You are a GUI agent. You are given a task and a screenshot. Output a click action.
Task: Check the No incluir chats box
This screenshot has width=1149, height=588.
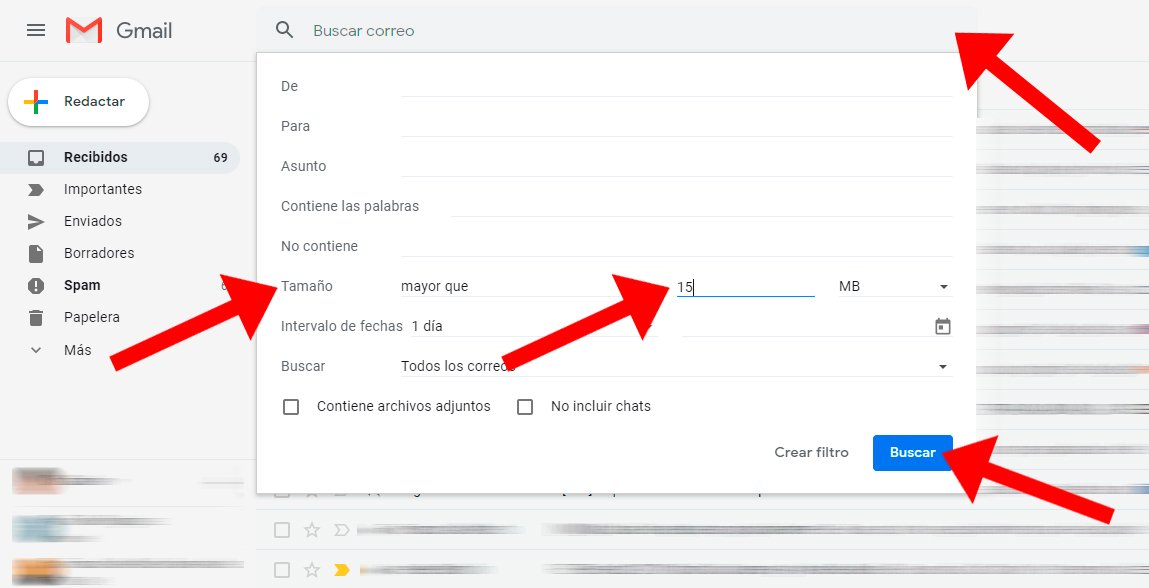pyautogui.click(x=525, y=407)
